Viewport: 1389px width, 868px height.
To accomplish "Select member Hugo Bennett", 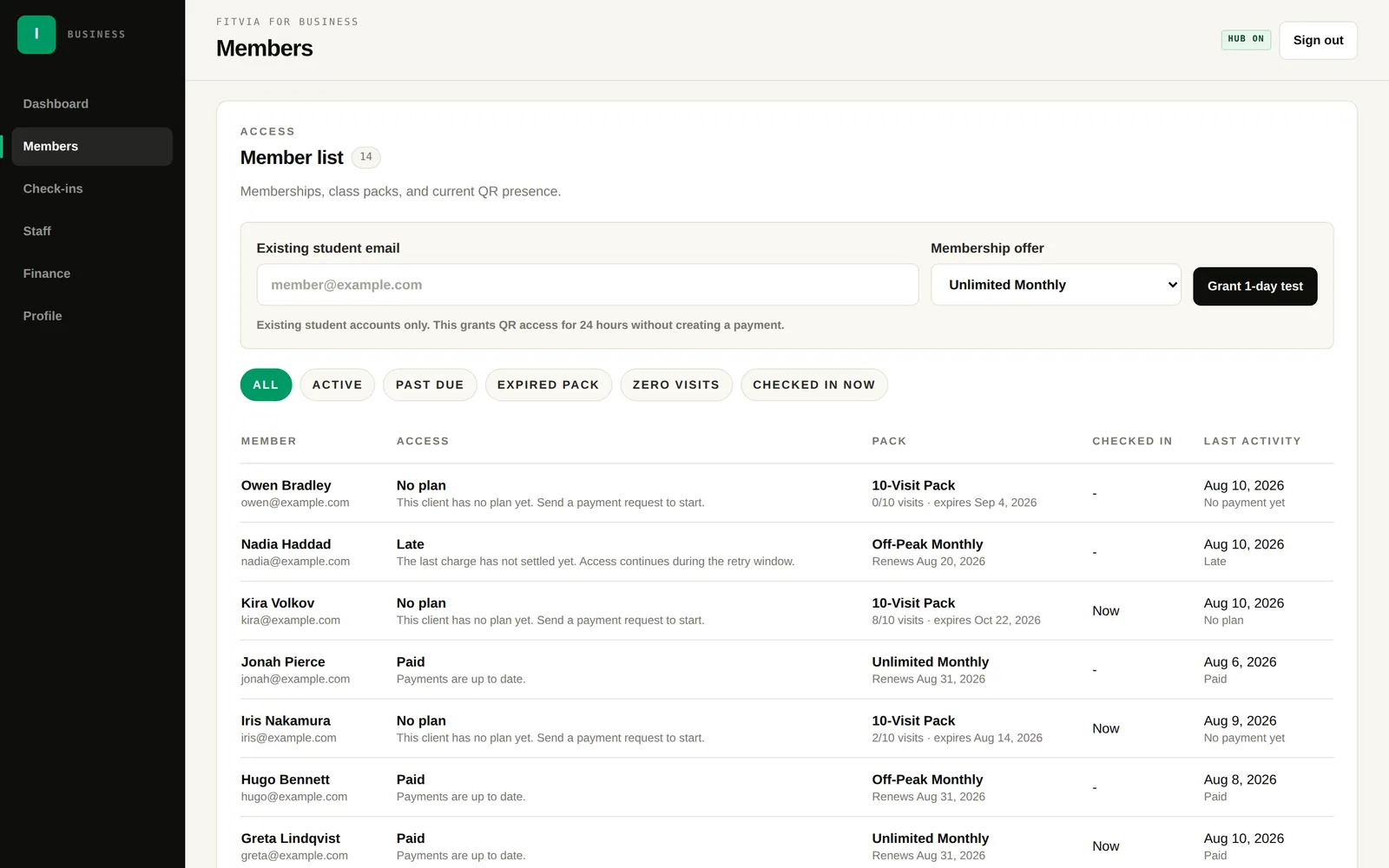I will coord(286,780).
